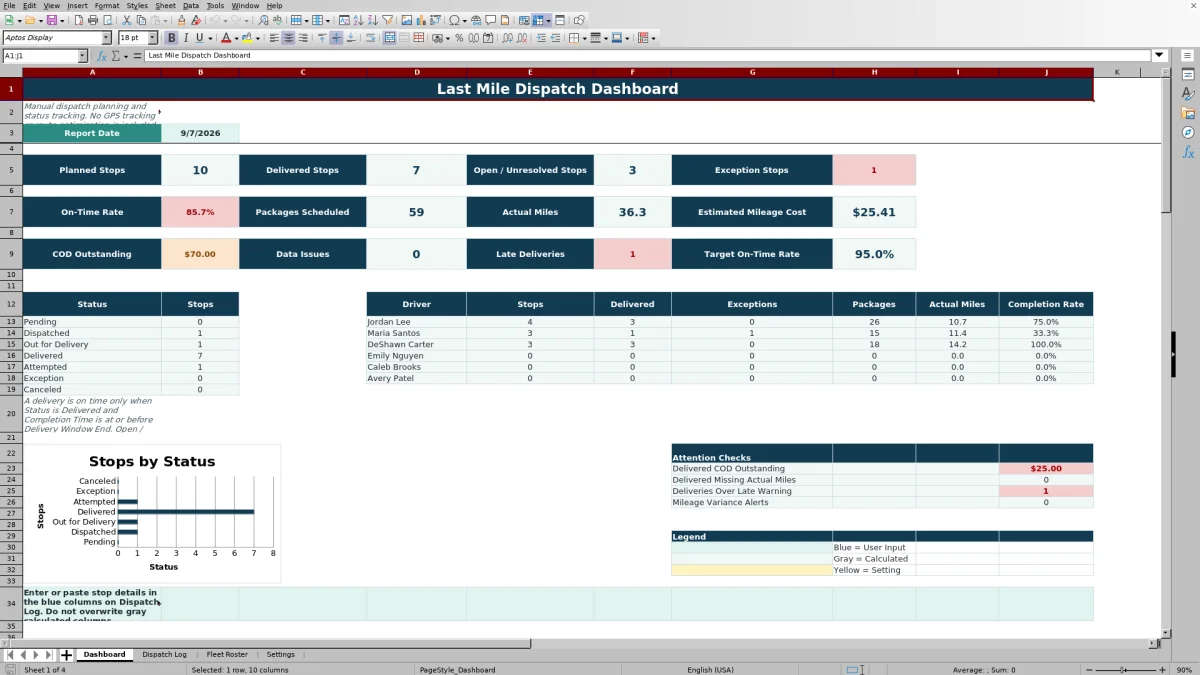Click column header G

752,72
